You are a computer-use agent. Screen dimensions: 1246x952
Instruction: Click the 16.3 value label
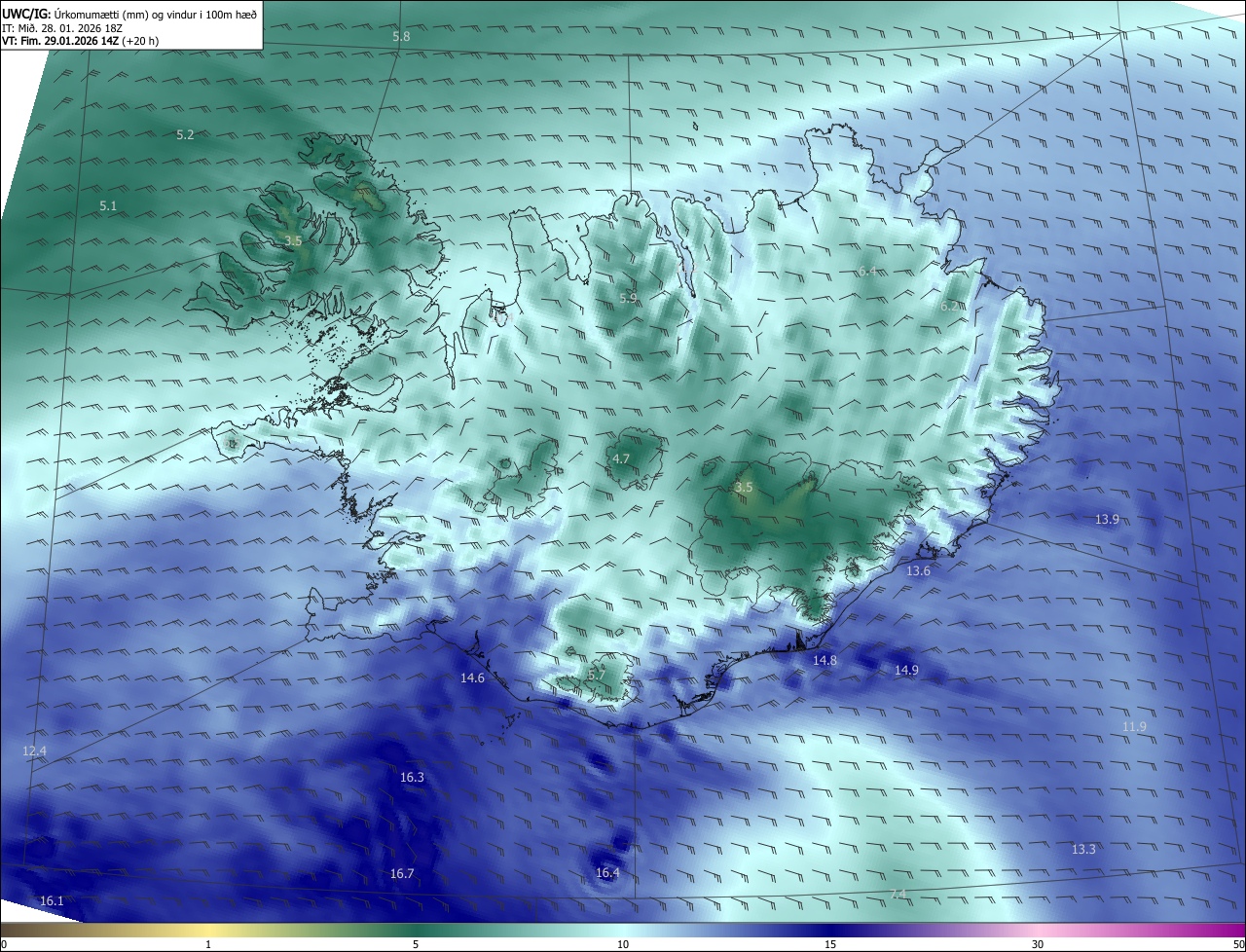[x=412, y=777]
